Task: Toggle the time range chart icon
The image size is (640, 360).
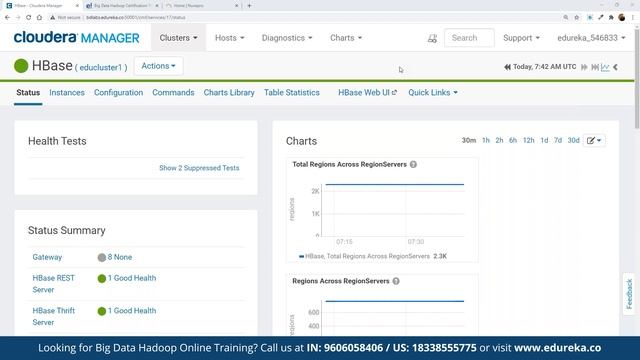Action: pos(605,67)
